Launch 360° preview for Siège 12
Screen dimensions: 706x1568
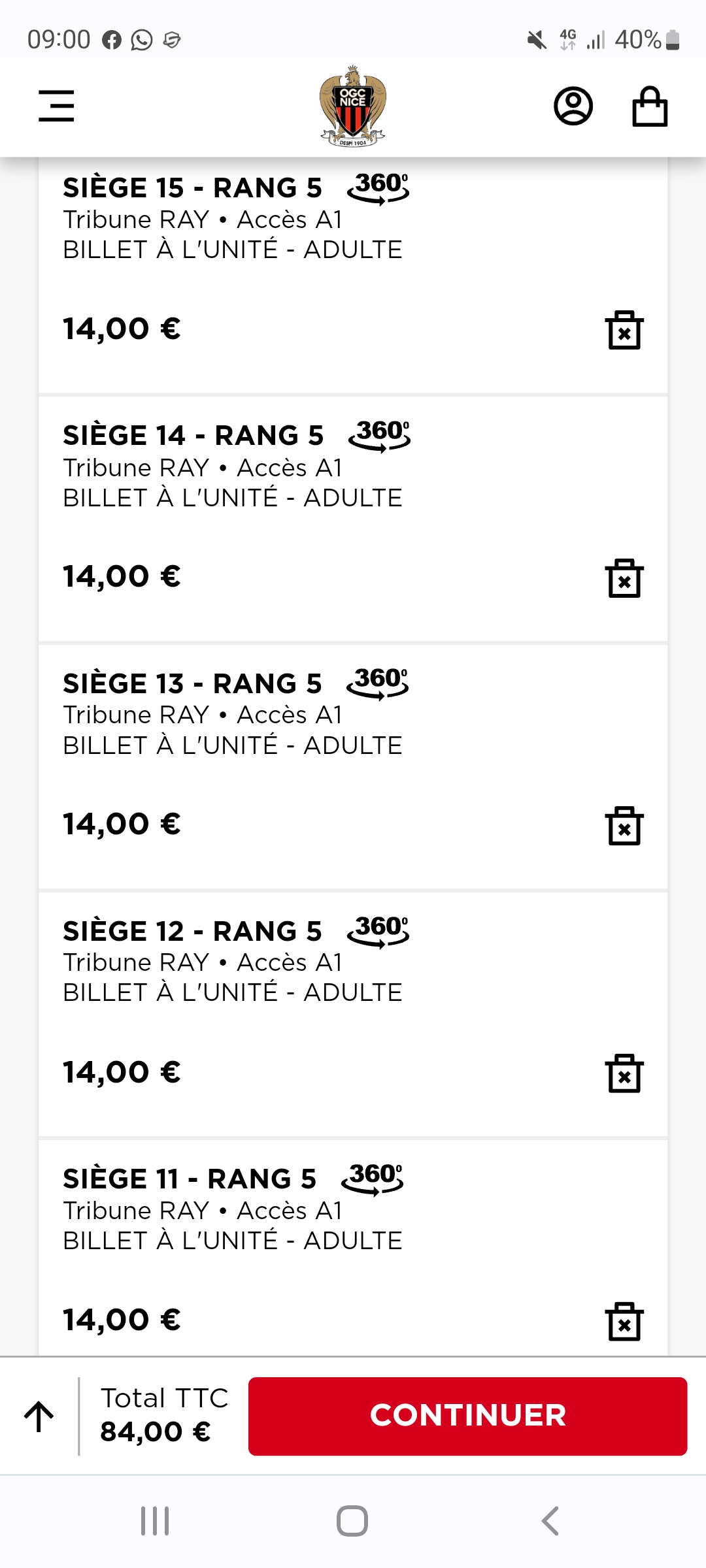pos(378,930)
